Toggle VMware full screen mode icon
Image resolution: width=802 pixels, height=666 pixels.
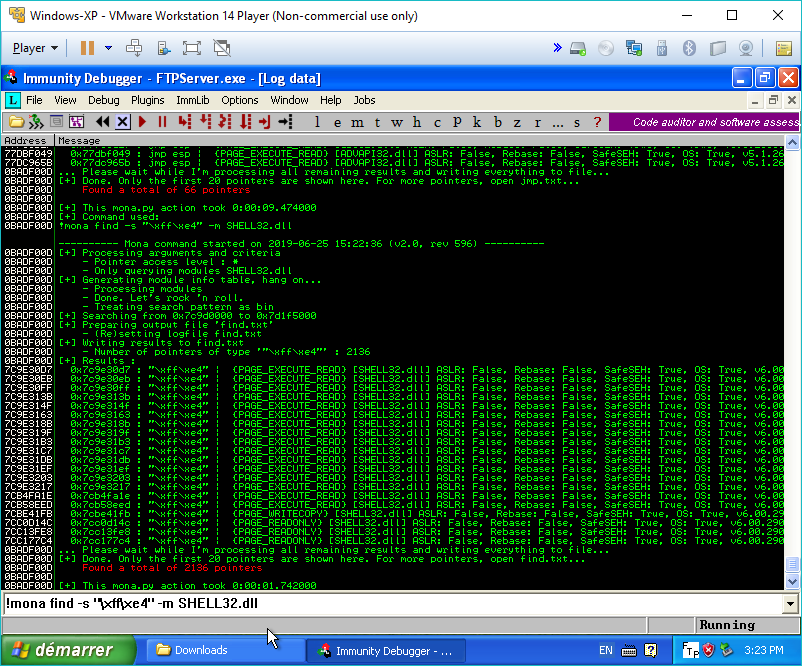(x=192, y=48)
